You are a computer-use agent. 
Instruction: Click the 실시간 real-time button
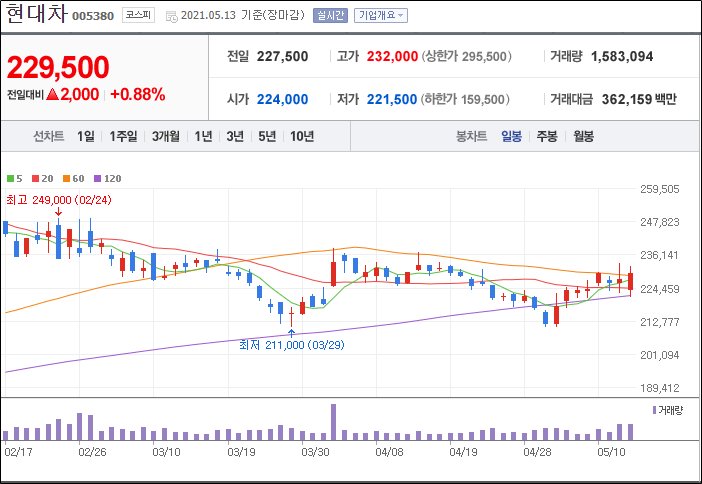pos(330,15)
